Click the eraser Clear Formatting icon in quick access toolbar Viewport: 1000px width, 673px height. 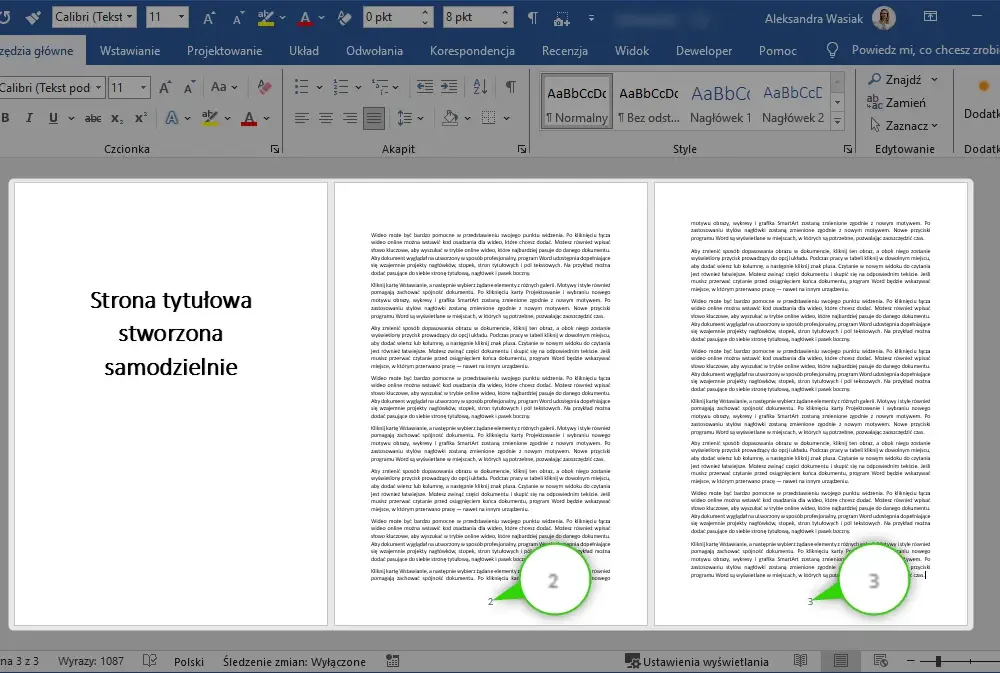pos(344,18)
